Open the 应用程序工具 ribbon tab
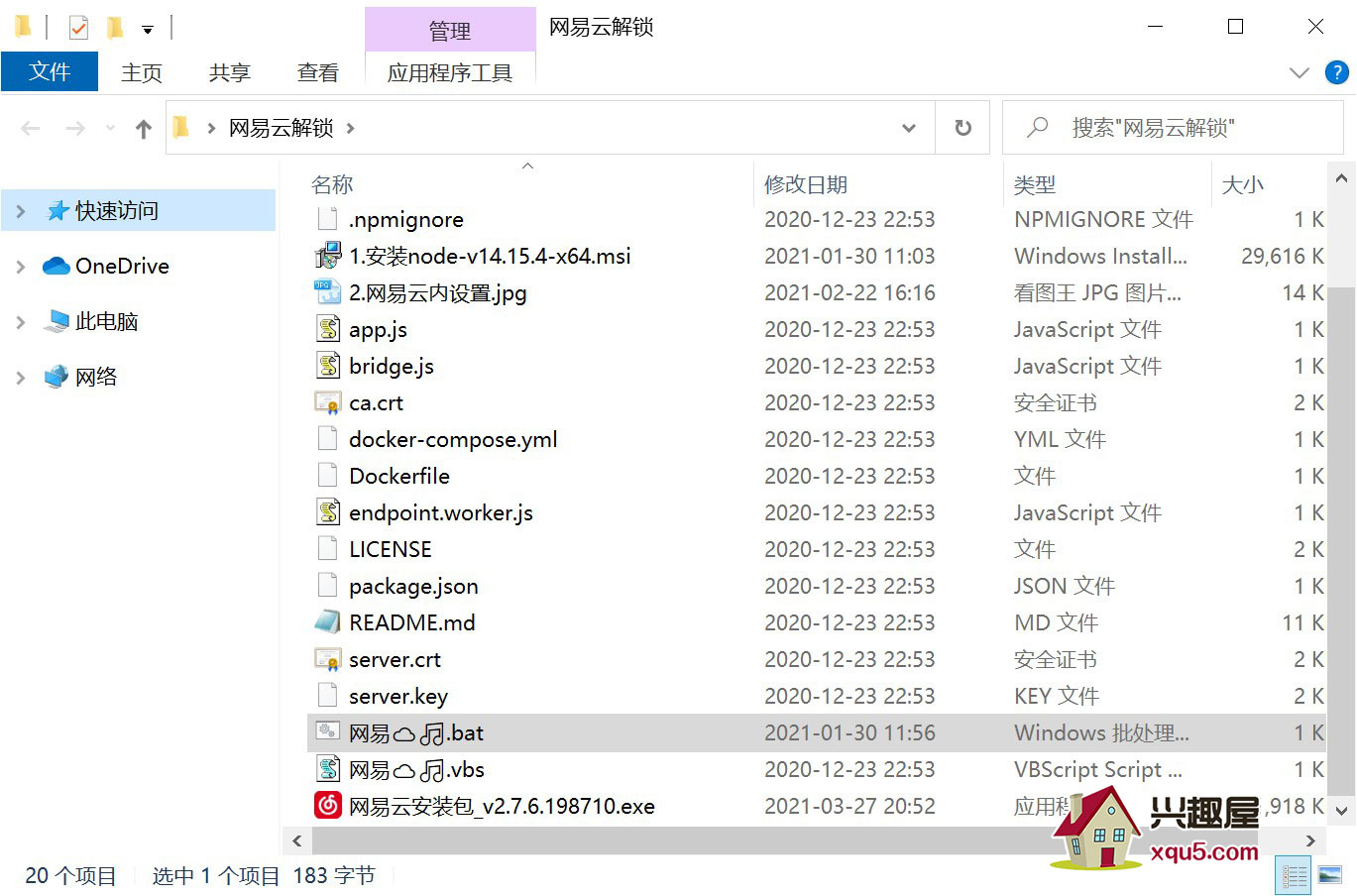The width and height of the screenshot is (1357, 896). click(x=450, y=72)
